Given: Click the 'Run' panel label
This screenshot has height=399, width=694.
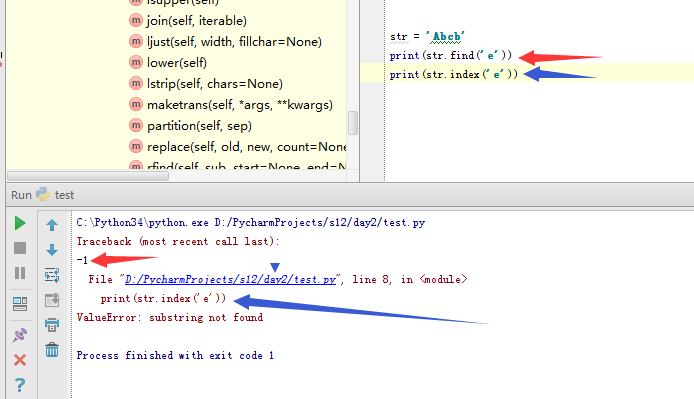Looking at the screenshot, I should pyautogui.click(x=21, y=195).
